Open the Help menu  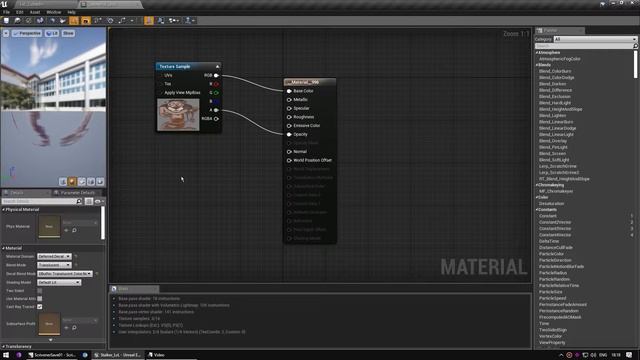tap(71, 12)
